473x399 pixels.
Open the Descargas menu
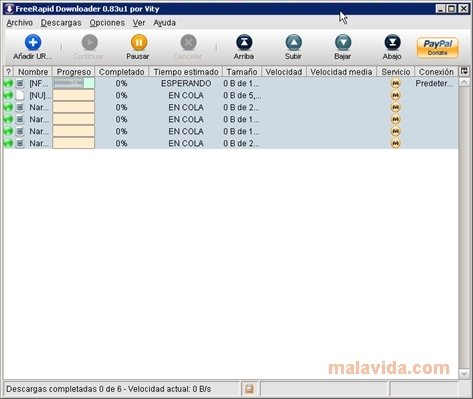point(61,23)
